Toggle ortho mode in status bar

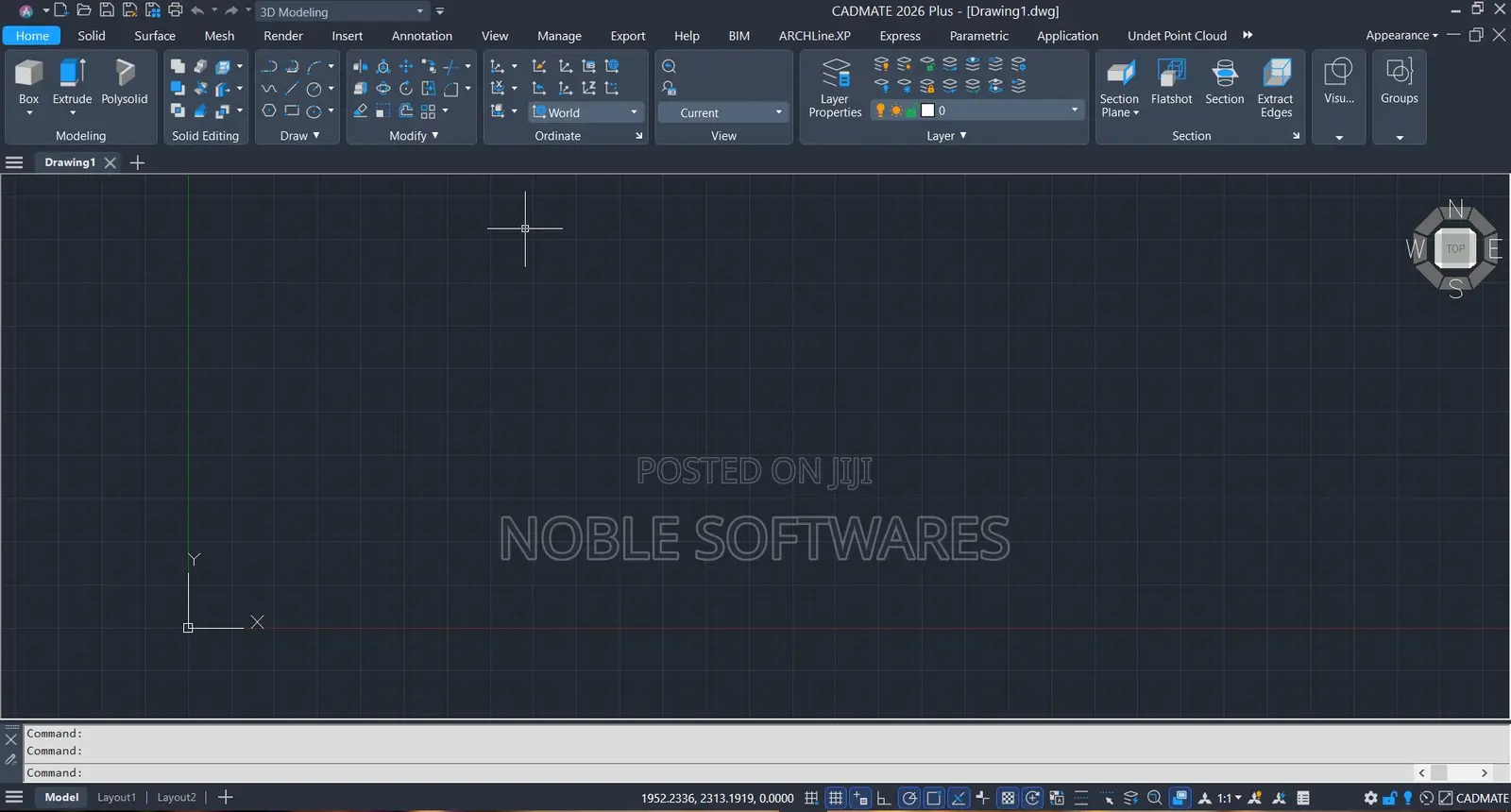click(884, 798)
